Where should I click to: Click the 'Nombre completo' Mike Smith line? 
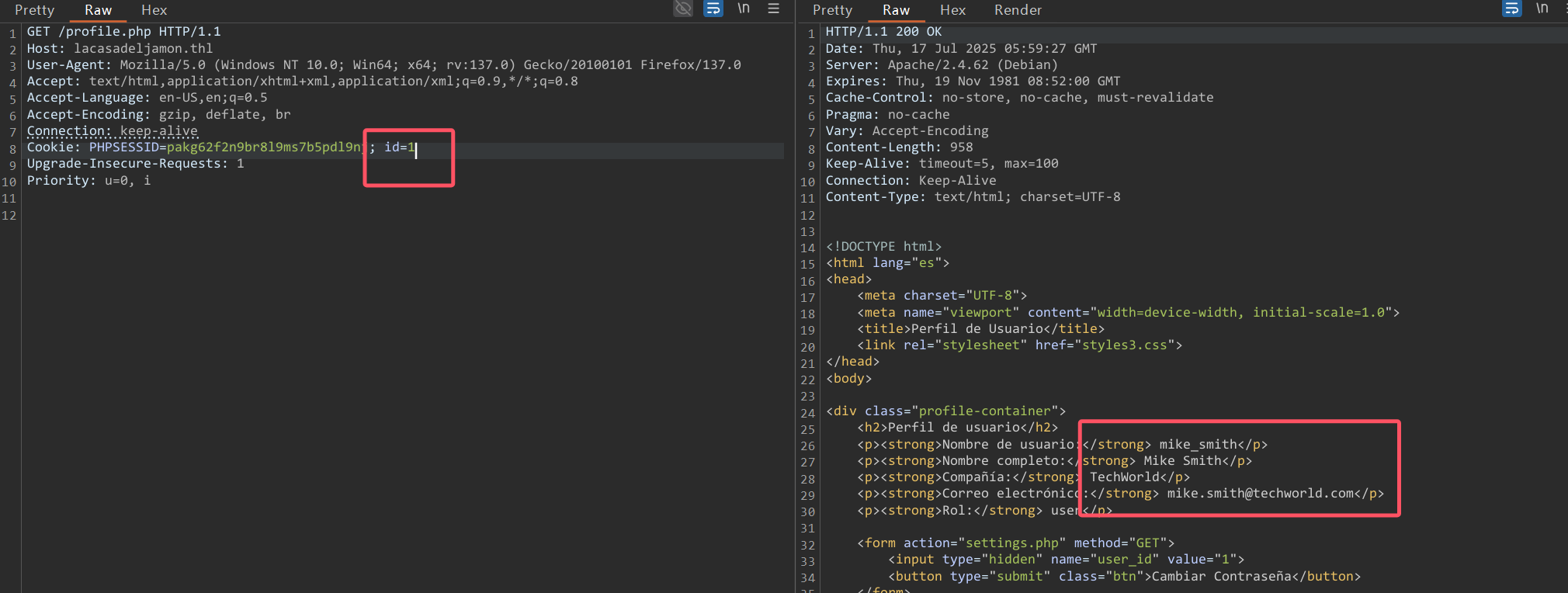1055,461
